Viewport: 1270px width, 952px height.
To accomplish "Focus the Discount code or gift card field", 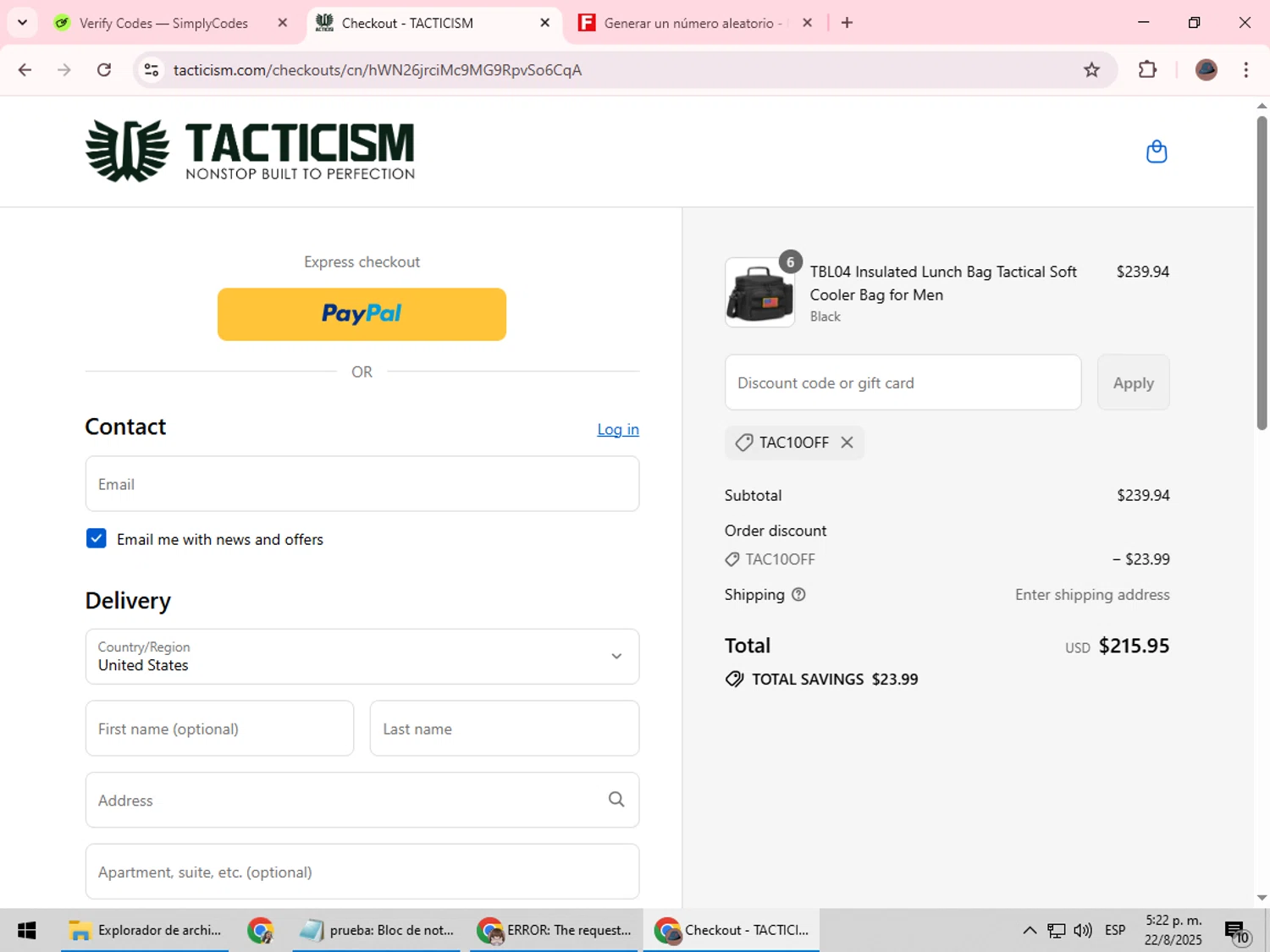I will pyautogui.click(x=903, y=382).
